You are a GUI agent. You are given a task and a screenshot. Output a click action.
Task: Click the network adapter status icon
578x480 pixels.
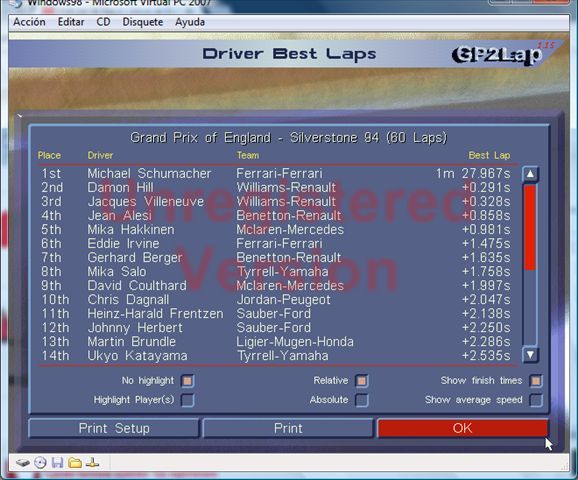[x=92, y=463]
